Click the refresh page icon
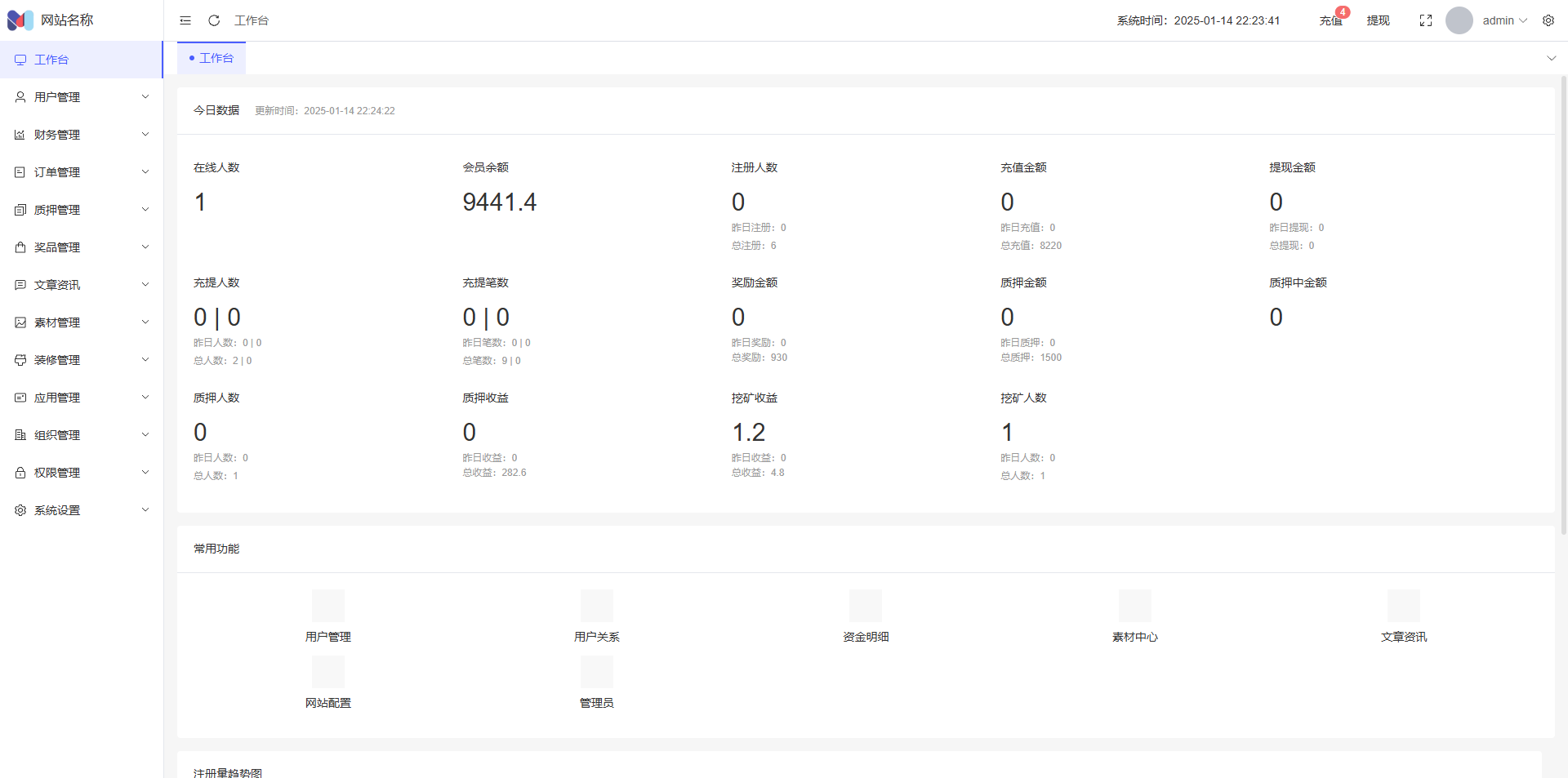The height and width of the screenshot is (778, 1568). point(214,20)
